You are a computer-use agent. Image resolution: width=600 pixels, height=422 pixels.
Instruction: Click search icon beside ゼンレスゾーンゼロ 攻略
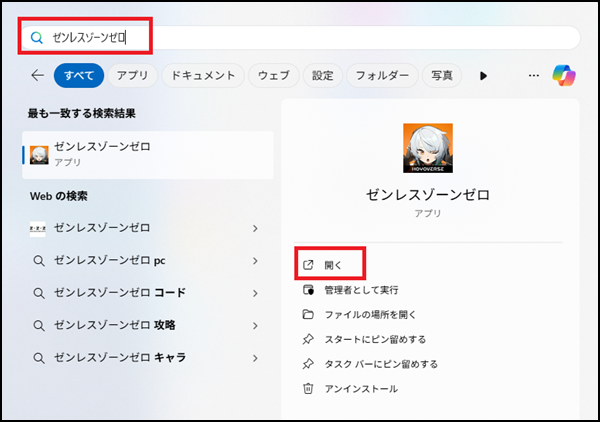coord(39,326)
